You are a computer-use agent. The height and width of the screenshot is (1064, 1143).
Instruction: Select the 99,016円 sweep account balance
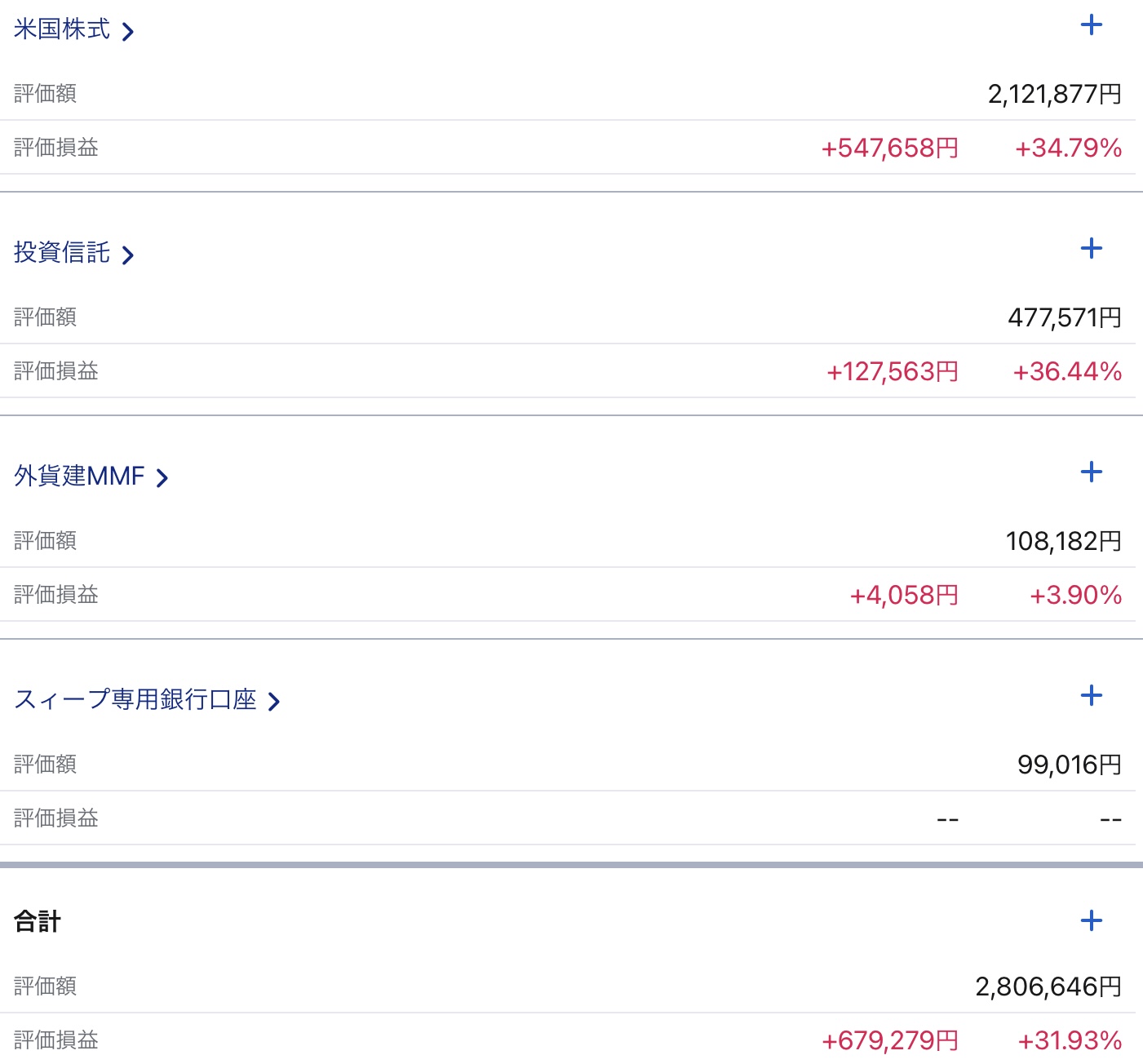coord(1070,765)
